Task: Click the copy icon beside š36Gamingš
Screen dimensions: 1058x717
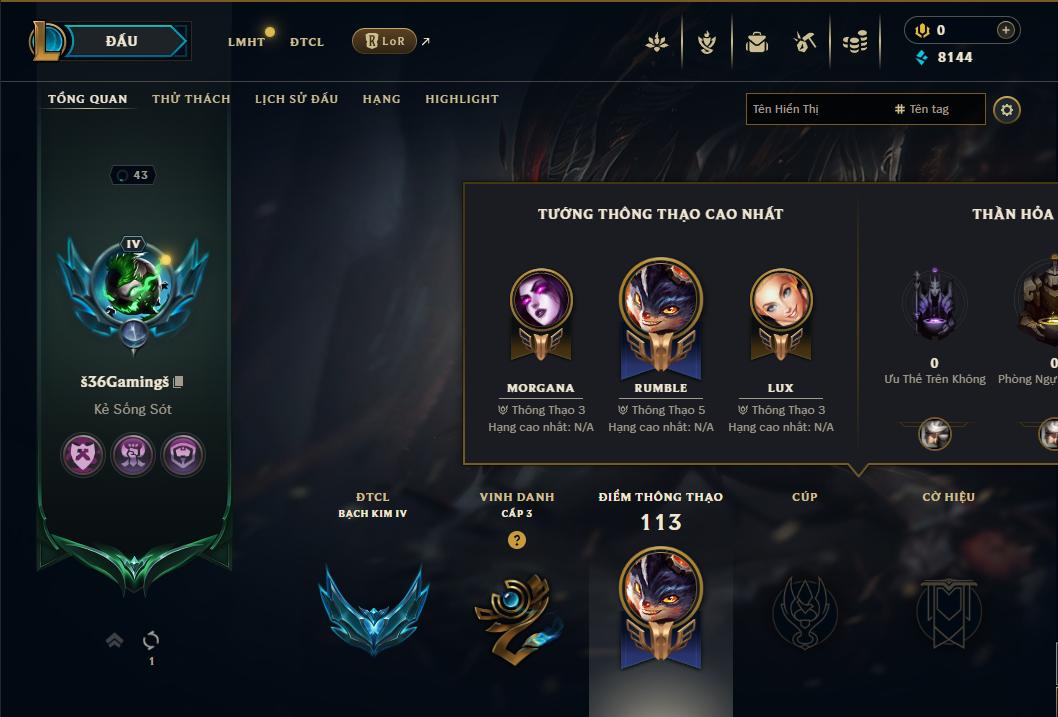Action: click(x=178, y=382)
